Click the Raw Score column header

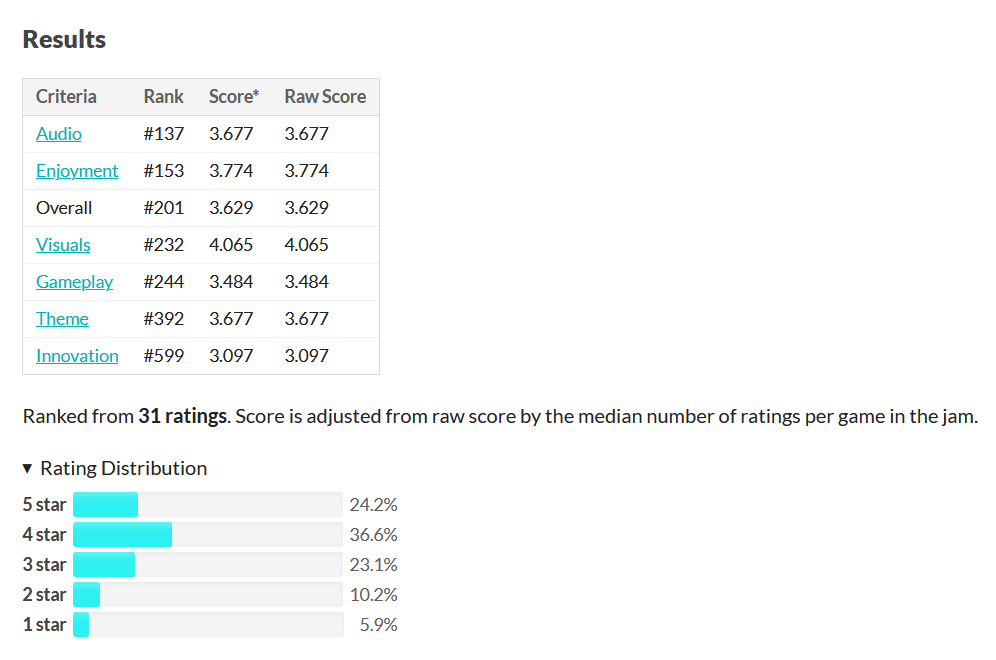pos(325,97)
